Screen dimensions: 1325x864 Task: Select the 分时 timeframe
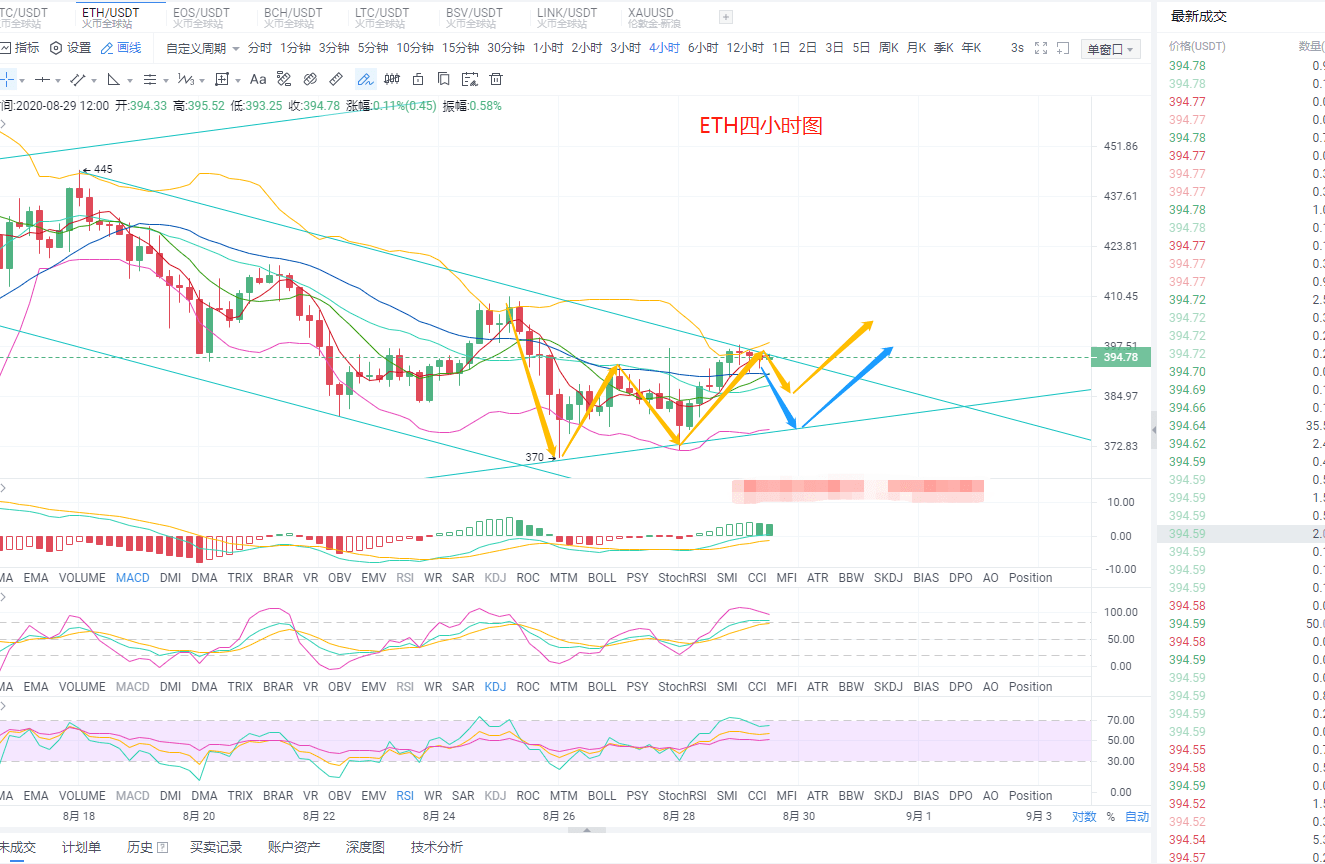pyautogui.click(x=259, y=48)
